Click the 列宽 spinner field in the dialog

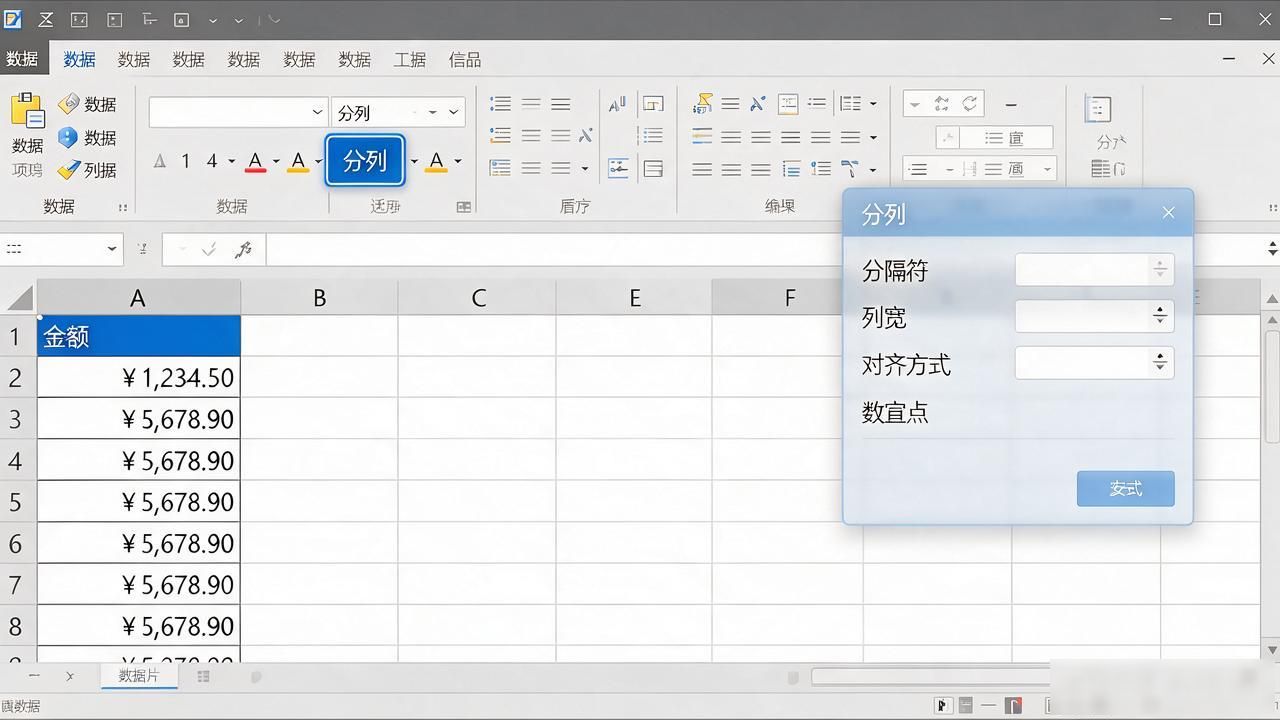1094,316
